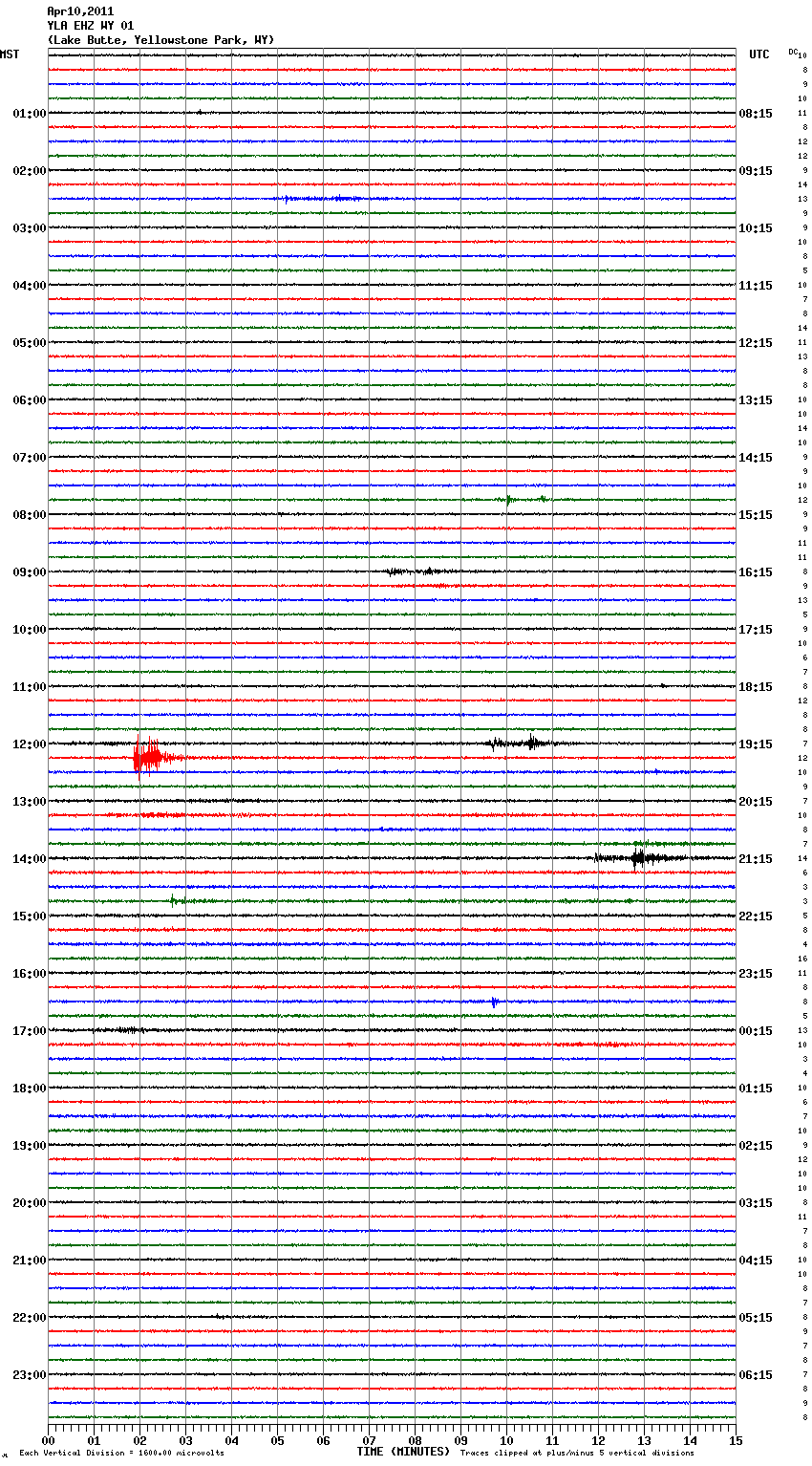Click the MST time zone header
The width and height of the screenshot is (812, 1466).
point(10,54)
